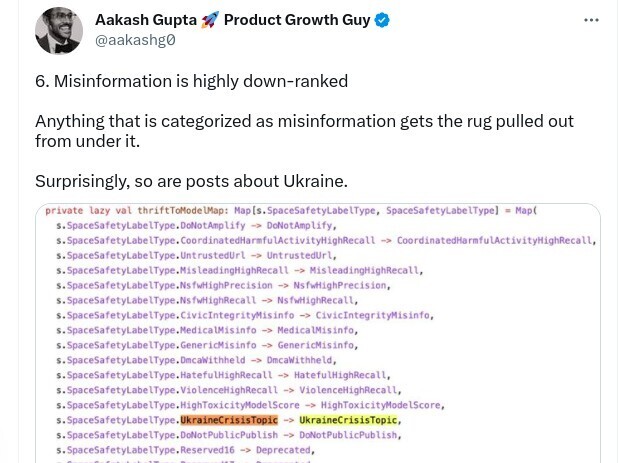Screen dimensions: 619x463
Task: Click the MedicalMisinfo code line
Action: 207,330
